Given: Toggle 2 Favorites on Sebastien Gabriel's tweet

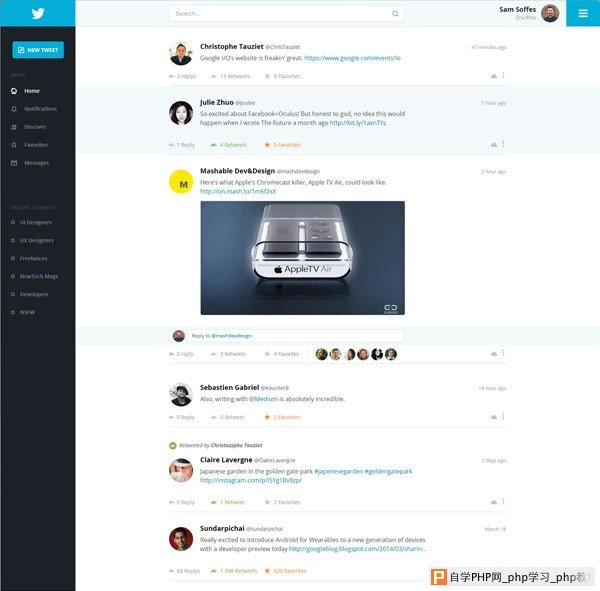Looking at the screenshot, I should point(282,417).
